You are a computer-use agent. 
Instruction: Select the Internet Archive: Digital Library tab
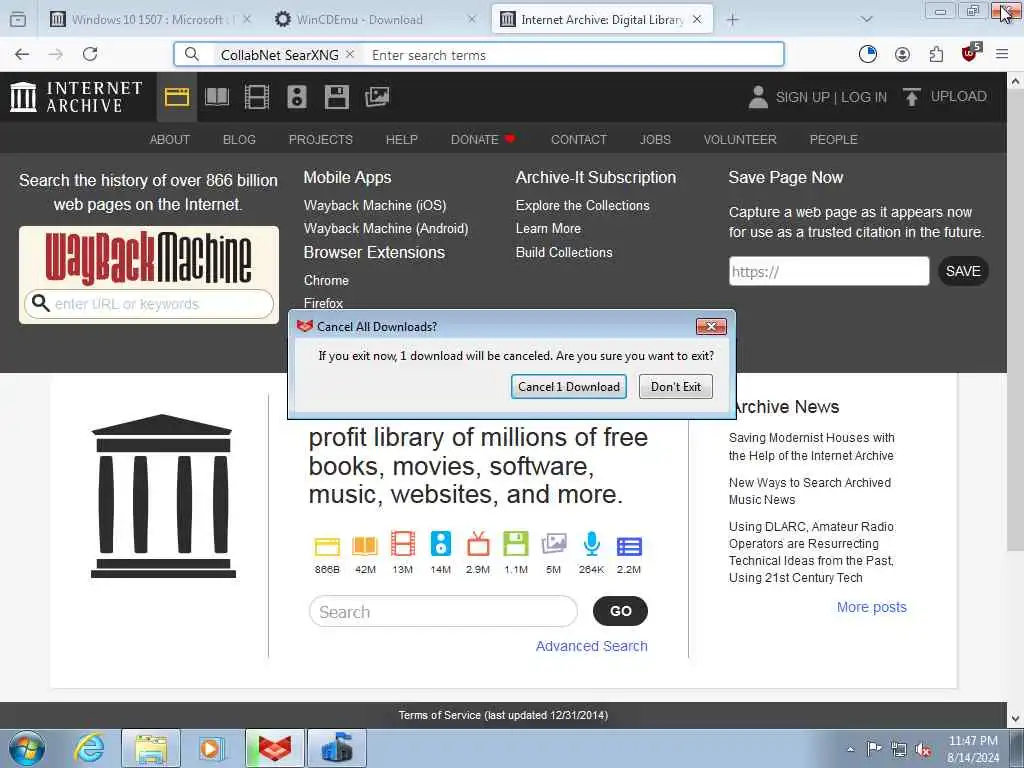601,20
